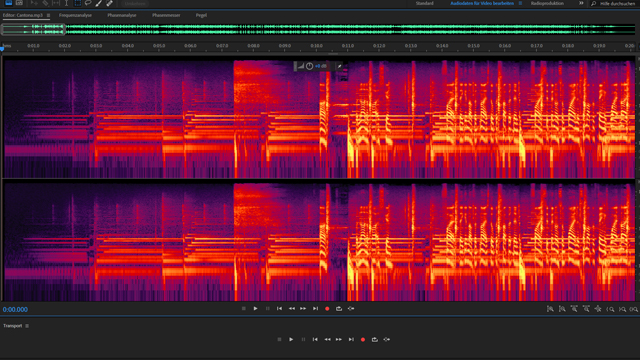
Task: Fast forward in the Transport panel
Action: [x=339, y=340]
